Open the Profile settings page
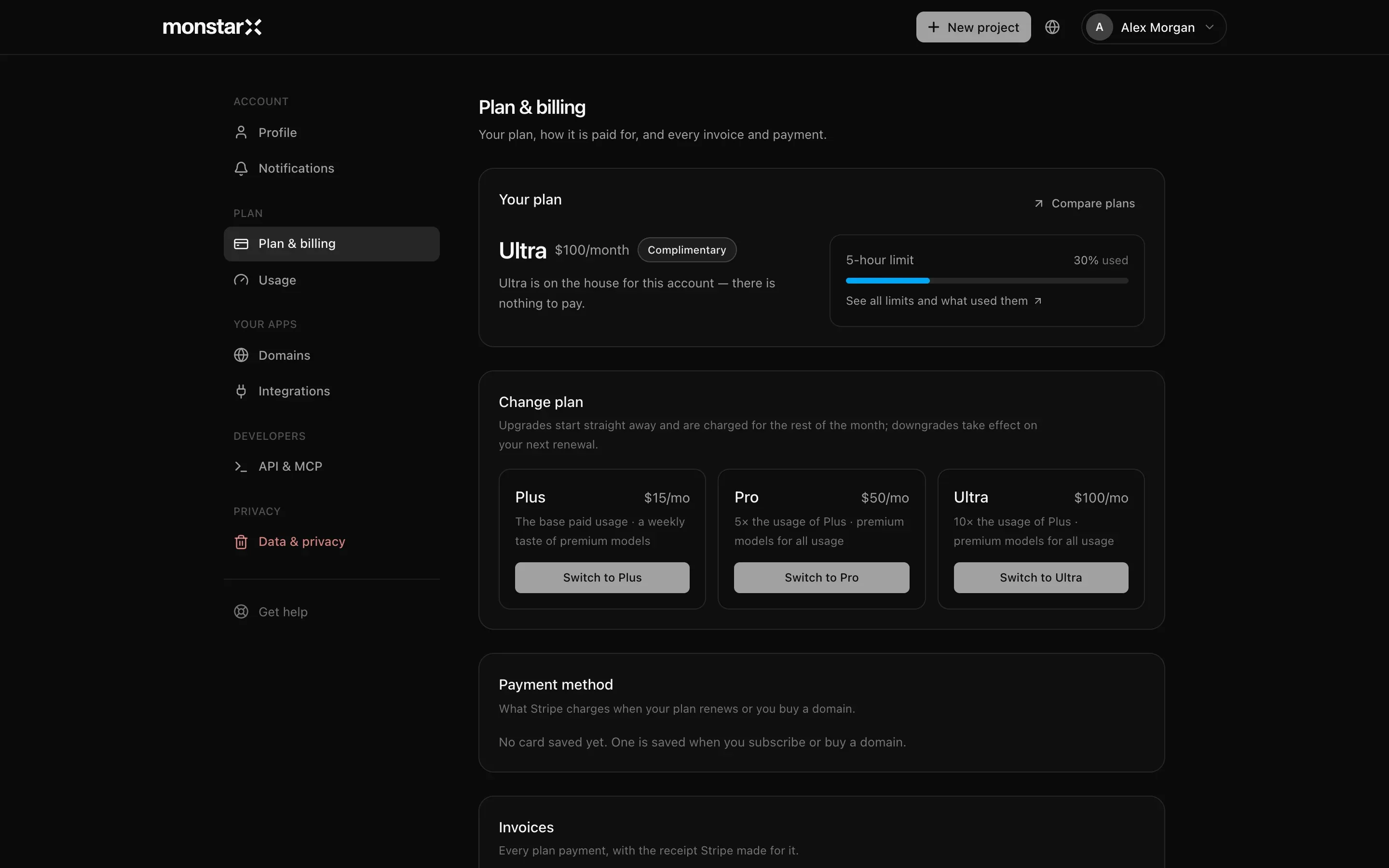The image size is (1389, 868). pyautogui.click(x=332, y=133)
